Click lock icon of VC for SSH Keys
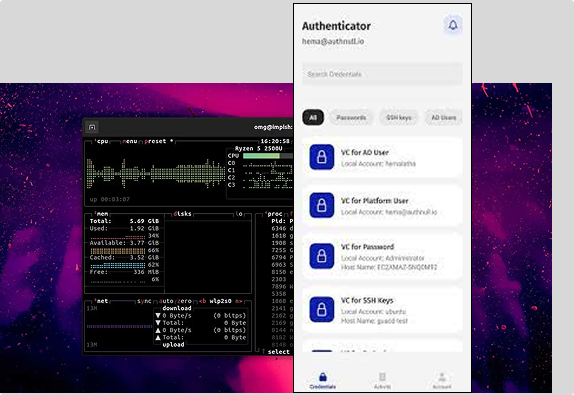 321,309
